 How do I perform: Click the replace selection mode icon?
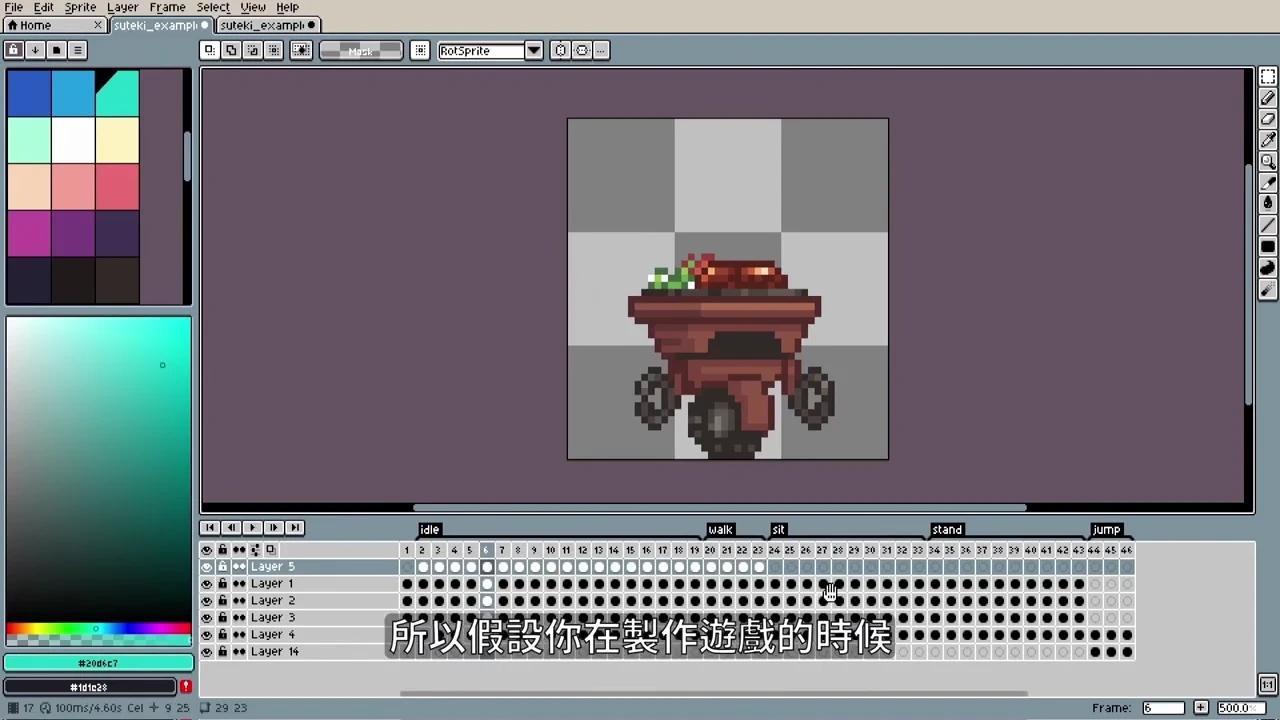pyautogui.click(x=209, y=50)
